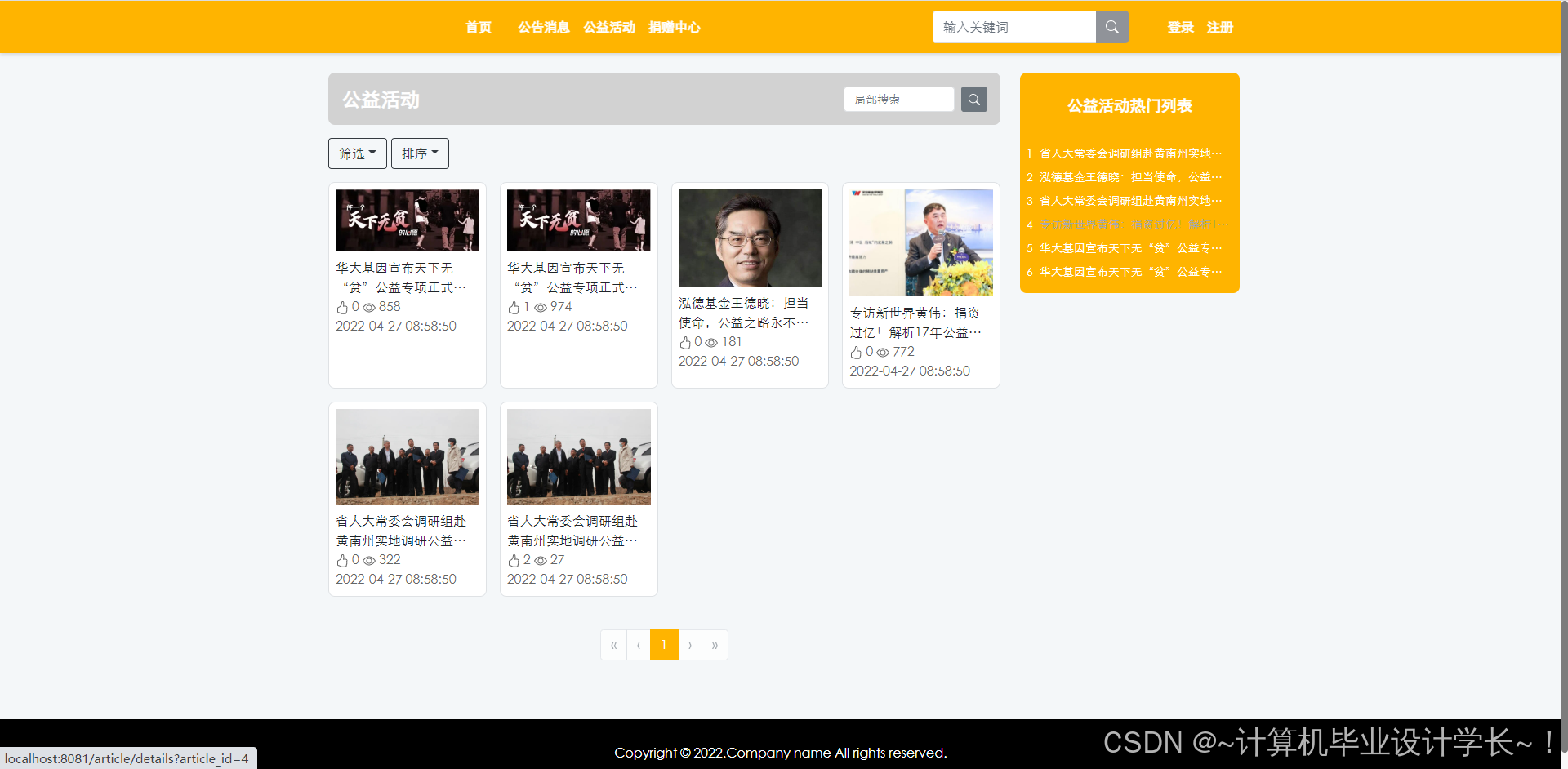The image size is (1568, 769).
Task: Open group photo thumbnail of 322-view card
Action: (x=408, y=456)
